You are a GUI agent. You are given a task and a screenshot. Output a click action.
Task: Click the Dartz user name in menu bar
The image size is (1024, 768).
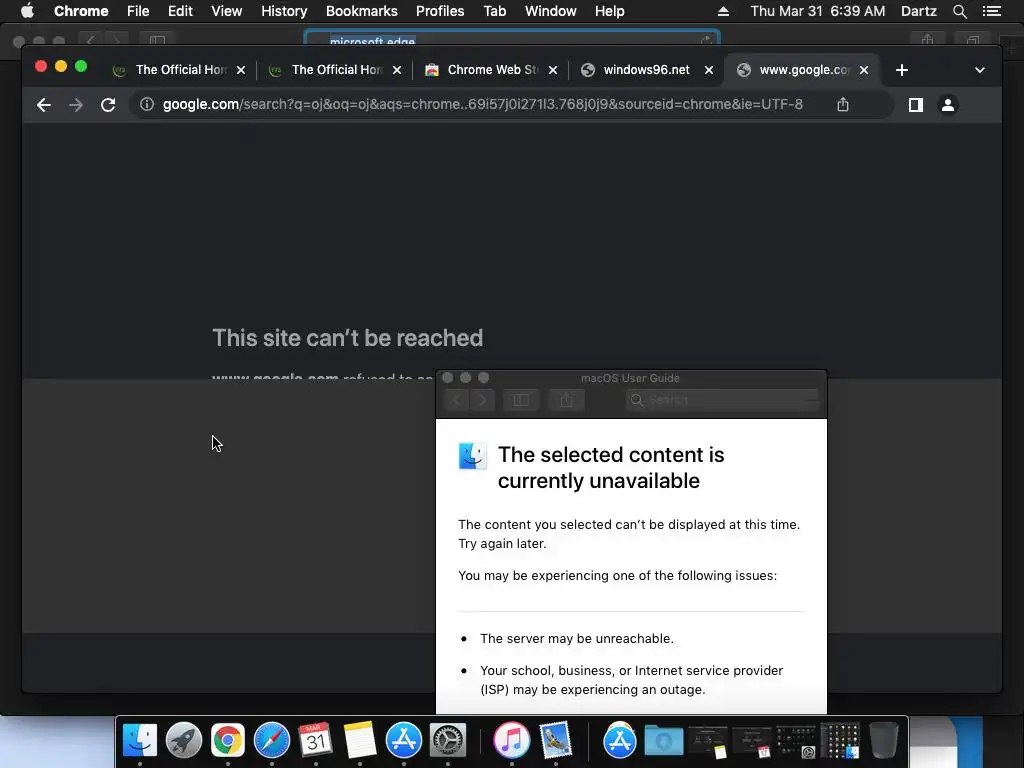tap(919, 11)
